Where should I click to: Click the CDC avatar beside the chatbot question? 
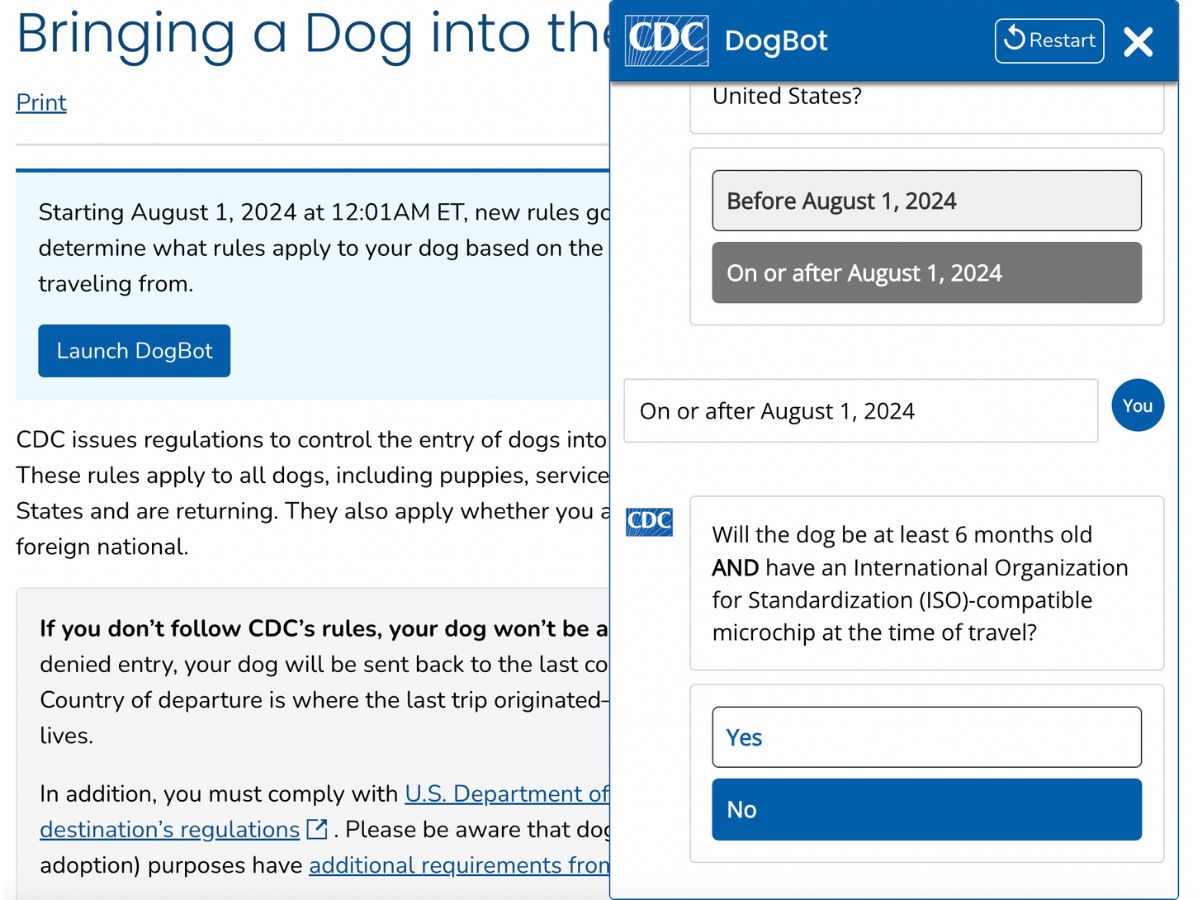tap(649, 522)
